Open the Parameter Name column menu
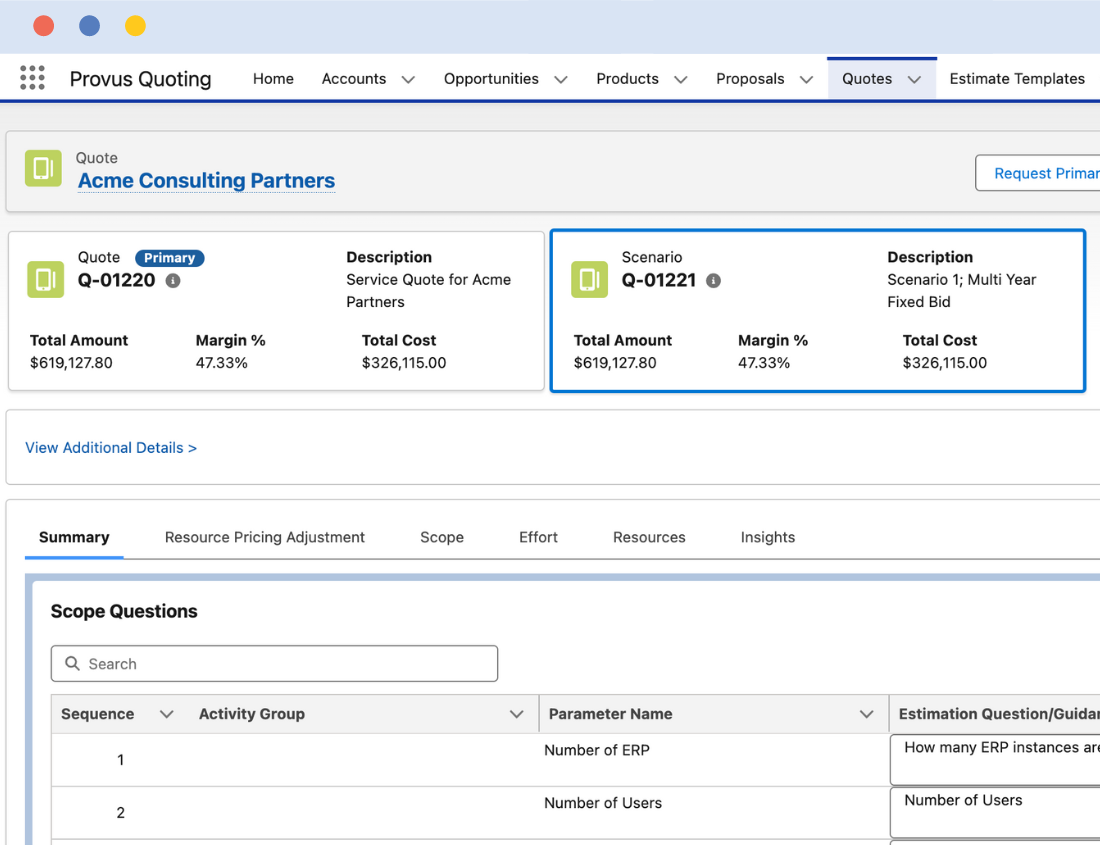The width and height of the screenshot is (1100, 845). click(867, 714)
